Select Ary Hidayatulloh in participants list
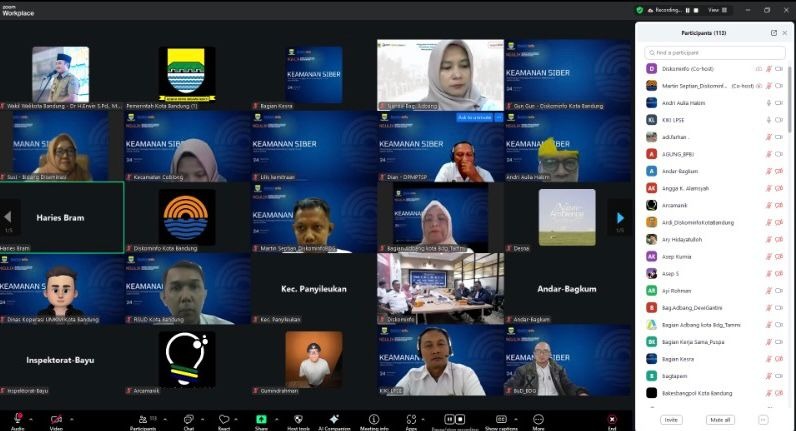Image resolution: width=796 pixels, height=431 pixels. click(715, 240)
